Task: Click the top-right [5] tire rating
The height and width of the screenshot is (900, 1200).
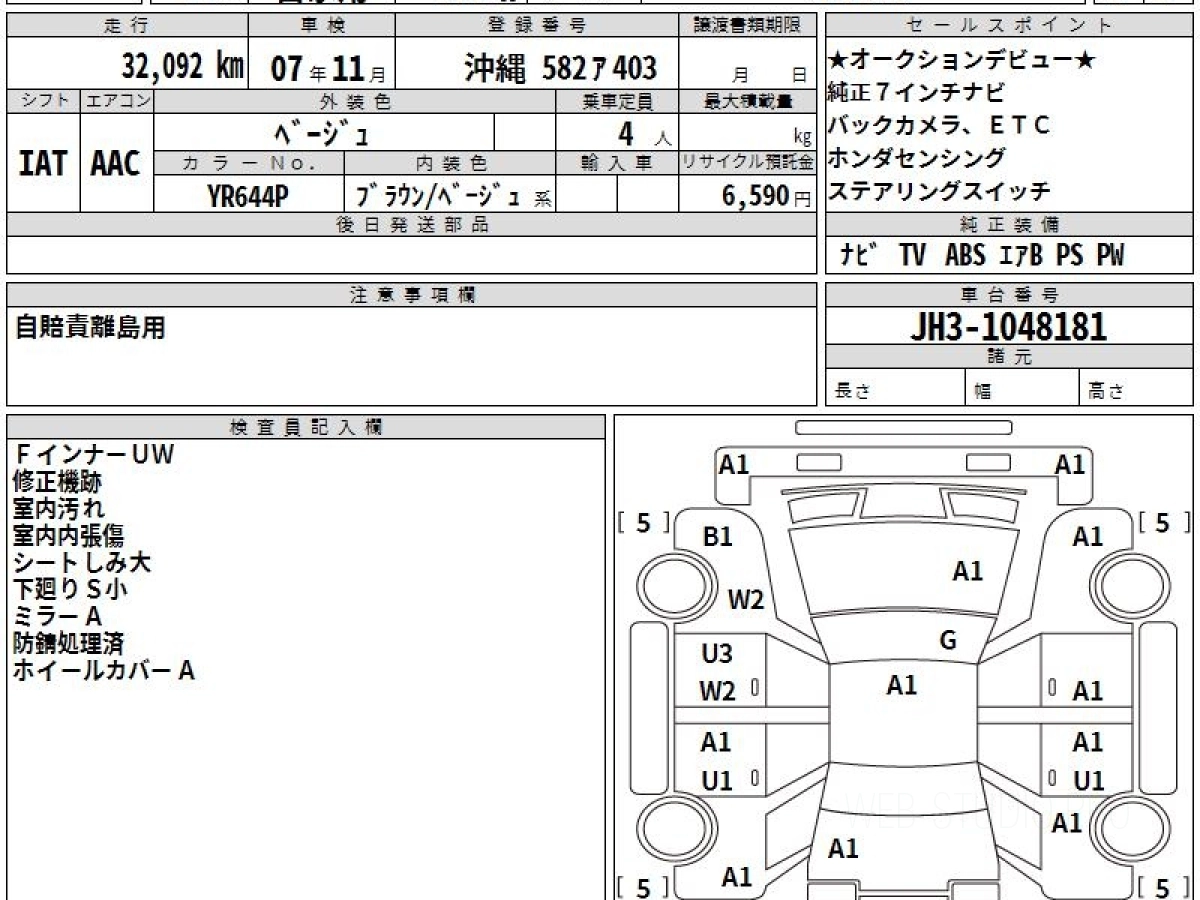Action: coord(1163,522)
